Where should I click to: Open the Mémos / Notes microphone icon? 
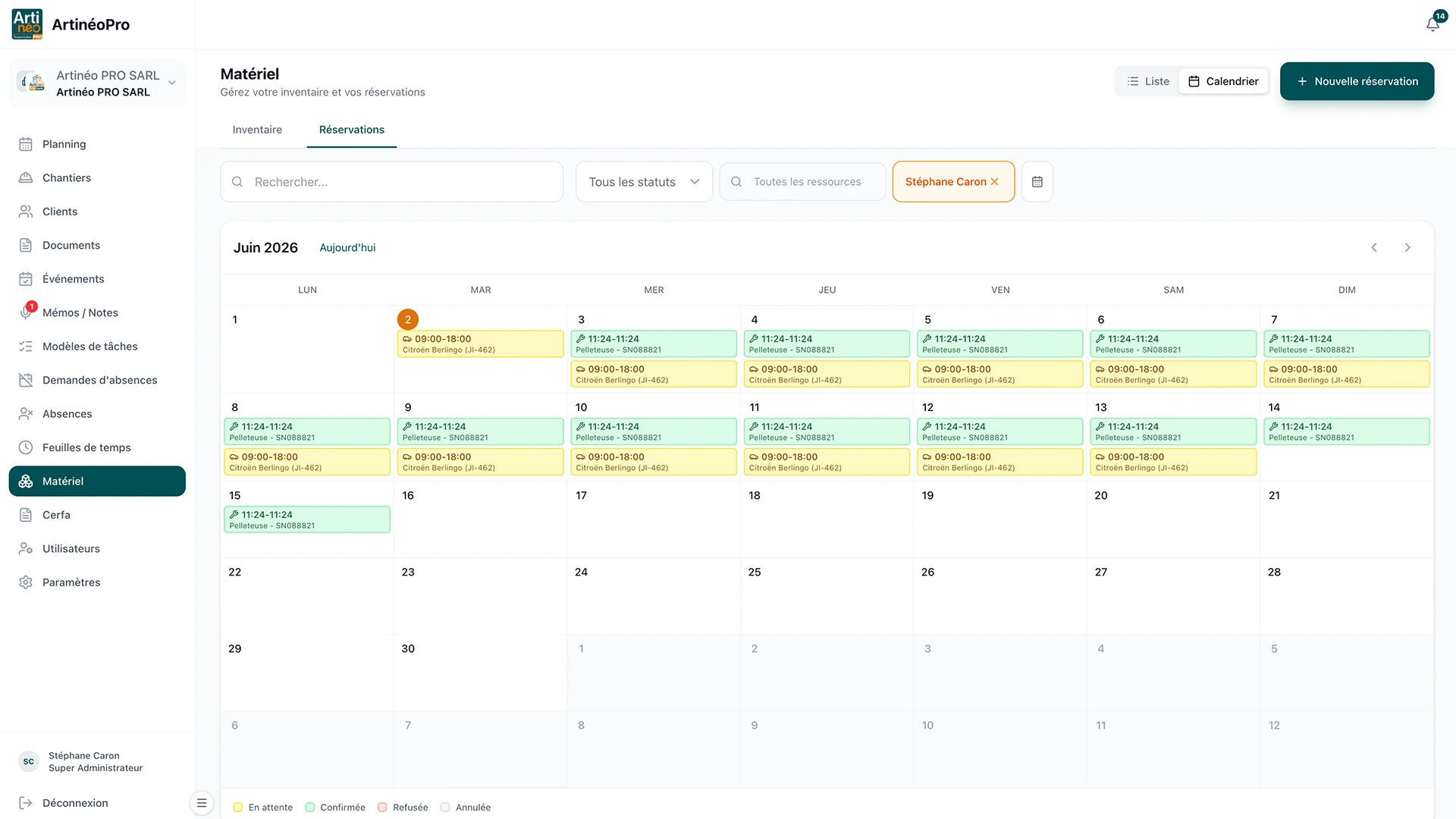(x=26, y=312)
